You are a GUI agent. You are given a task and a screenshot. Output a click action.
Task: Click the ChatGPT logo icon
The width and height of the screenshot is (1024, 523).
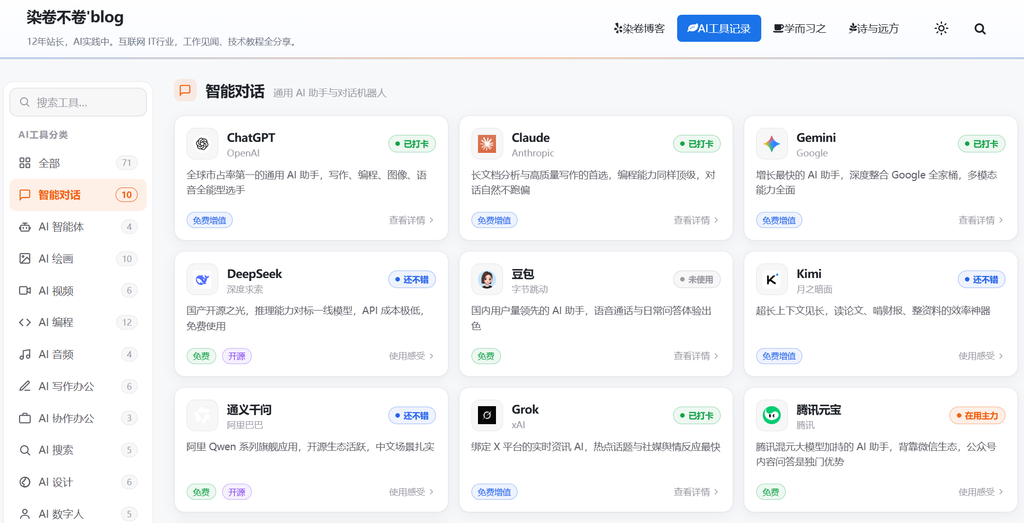[202, 144]
